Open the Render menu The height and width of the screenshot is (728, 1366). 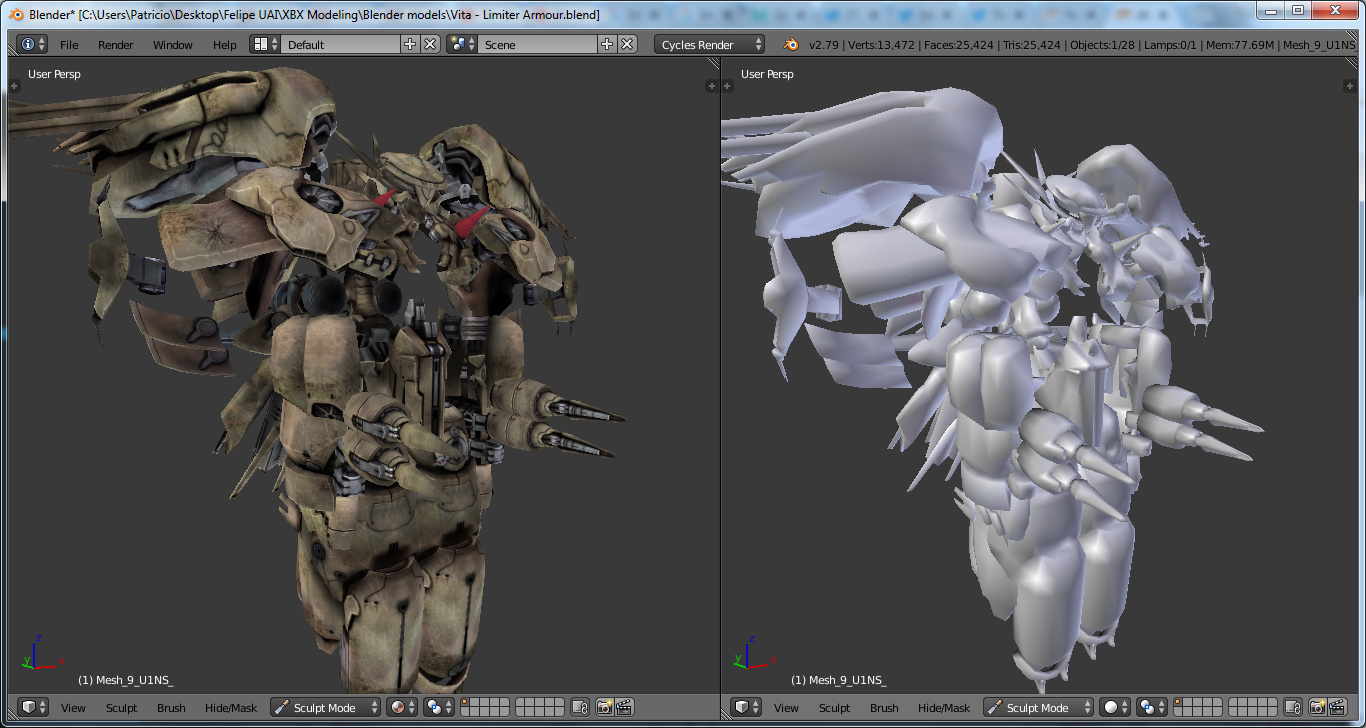coord(116,45)
